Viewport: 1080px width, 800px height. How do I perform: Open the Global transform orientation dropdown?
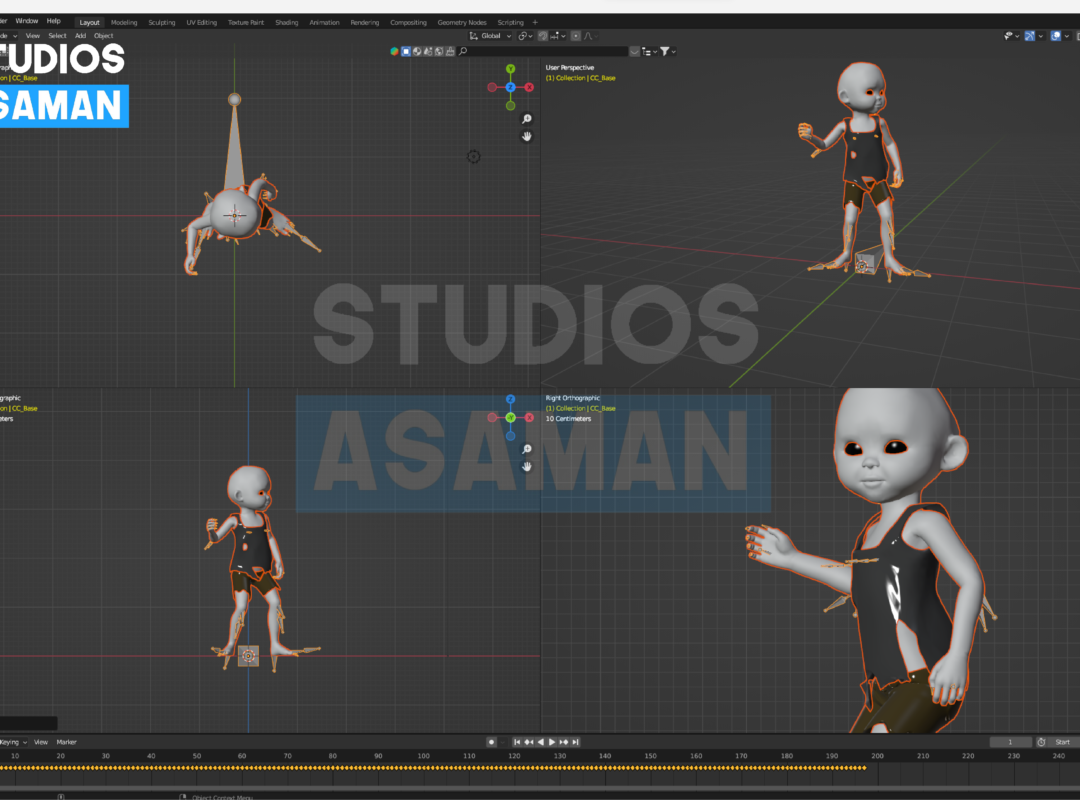pos(490,36)
